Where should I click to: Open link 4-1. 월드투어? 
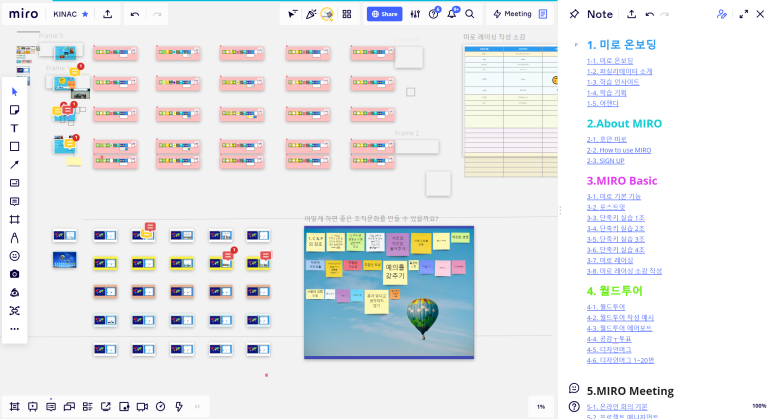click(x=606, y=307)
